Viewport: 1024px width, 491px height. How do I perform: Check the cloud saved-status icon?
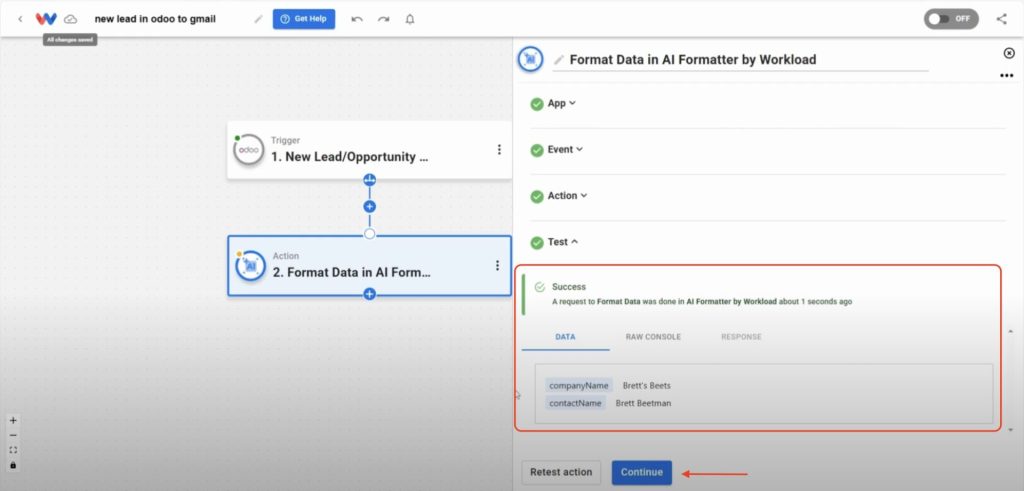click(70, 19)
